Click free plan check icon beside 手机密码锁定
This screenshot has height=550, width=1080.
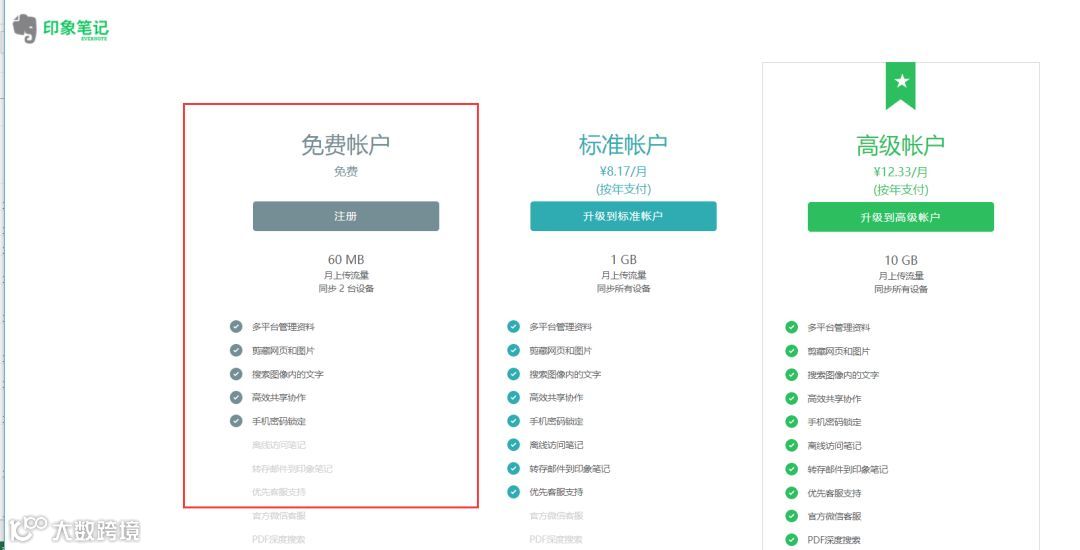pos(236,421)
